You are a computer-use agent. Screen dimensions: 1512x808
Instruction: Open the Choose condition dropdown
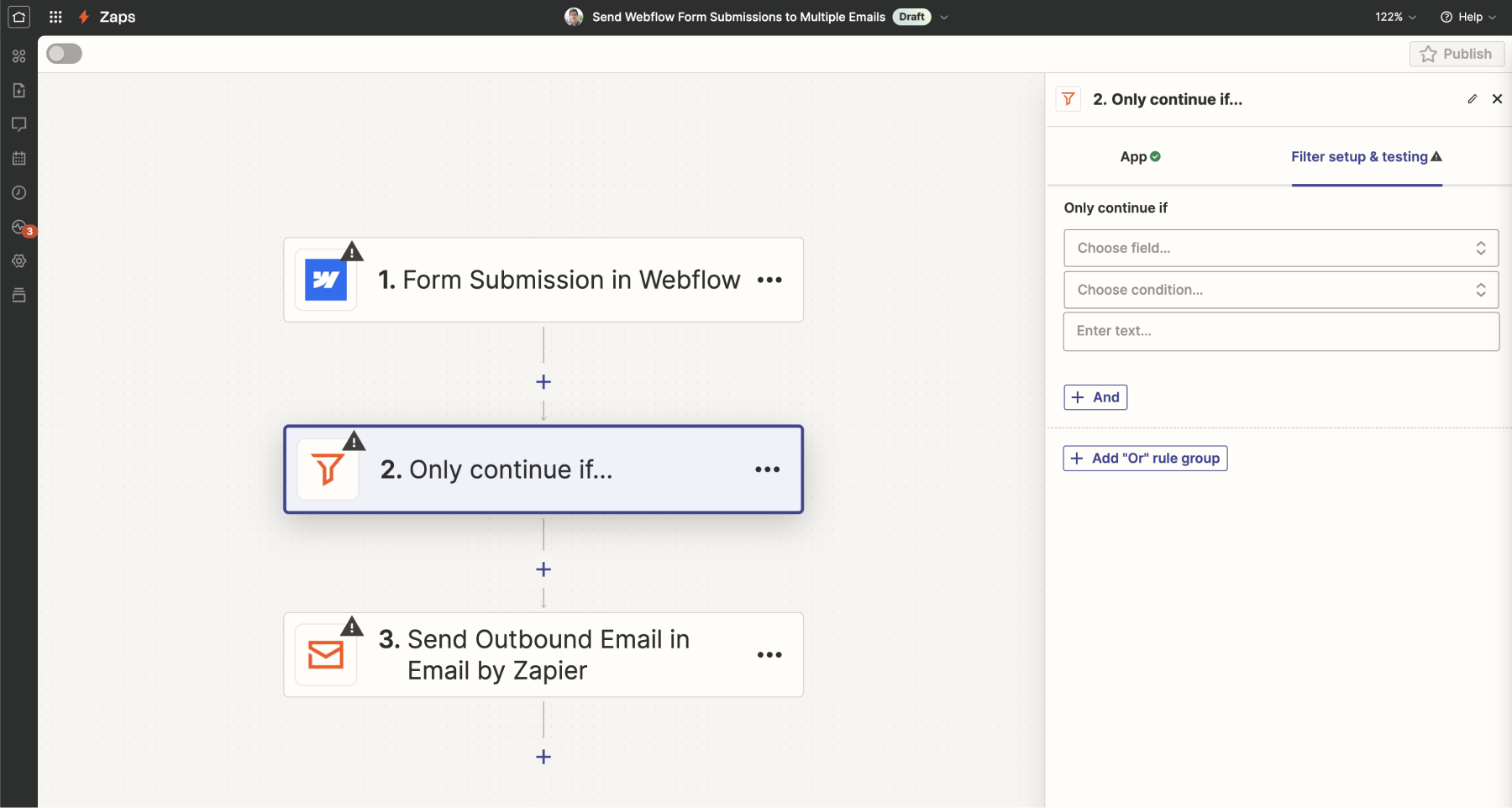pyautogui.click(x=1281, y=290)
